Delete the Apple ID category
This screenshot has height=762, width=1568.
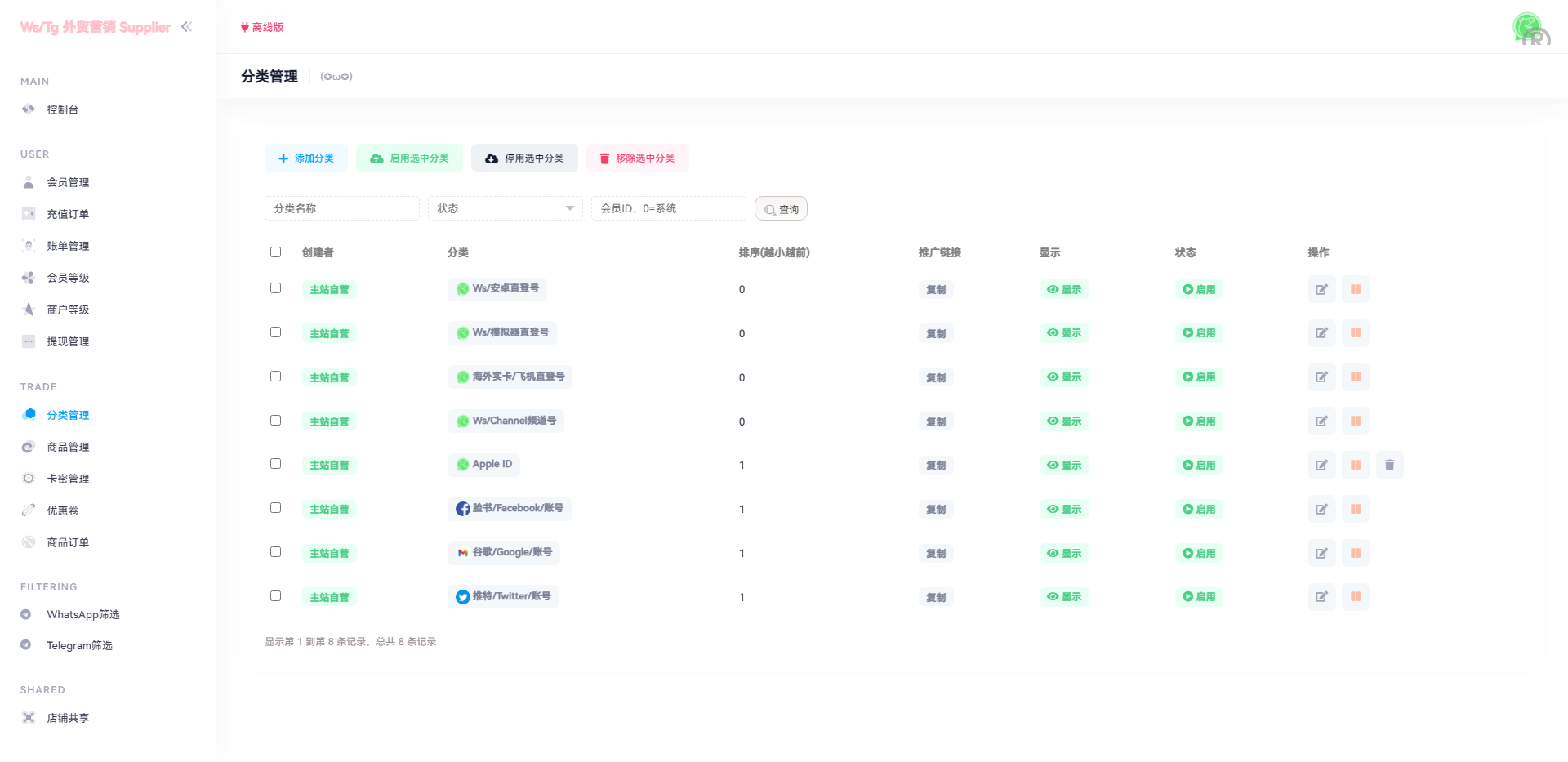(1390, 465)
